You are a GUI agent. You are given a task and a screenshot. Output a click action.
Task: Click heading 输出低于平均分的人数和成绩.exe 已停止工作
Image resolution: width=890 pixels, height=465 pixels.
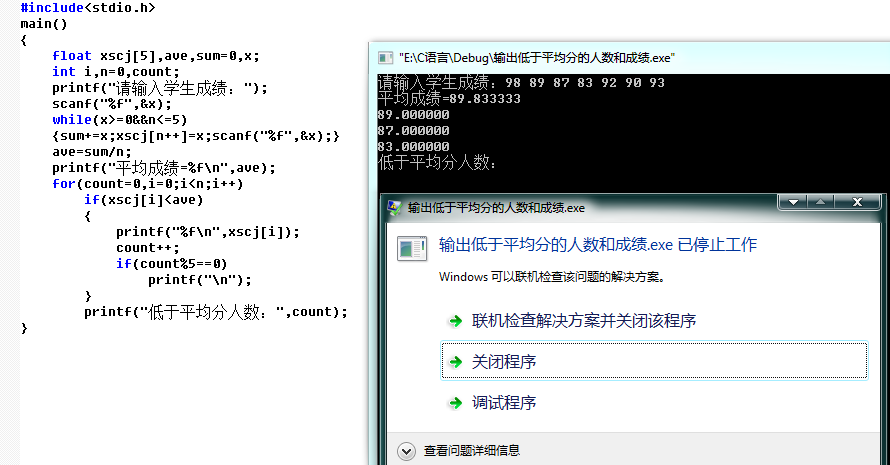click(x=598, y=245)
